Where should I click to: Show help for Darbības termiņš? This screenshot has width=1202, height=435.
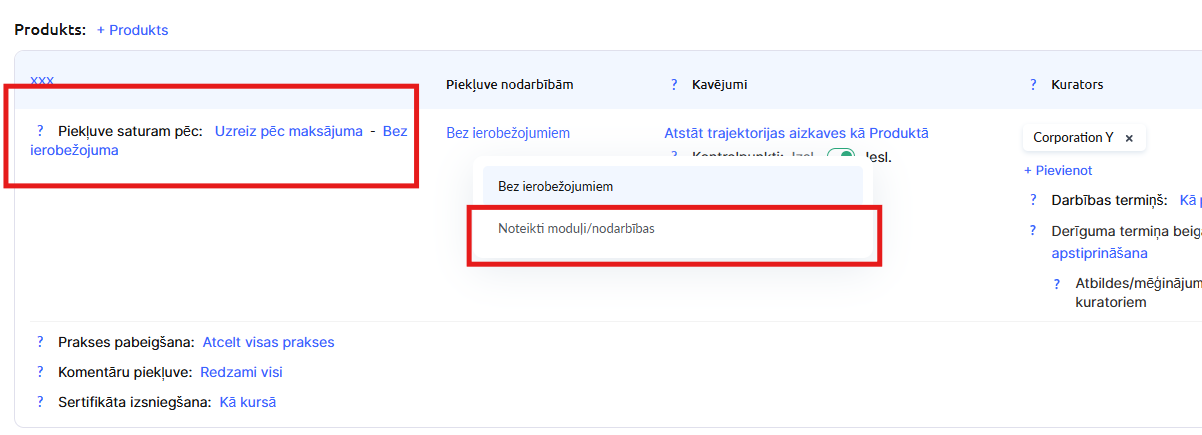(1033, 200)
